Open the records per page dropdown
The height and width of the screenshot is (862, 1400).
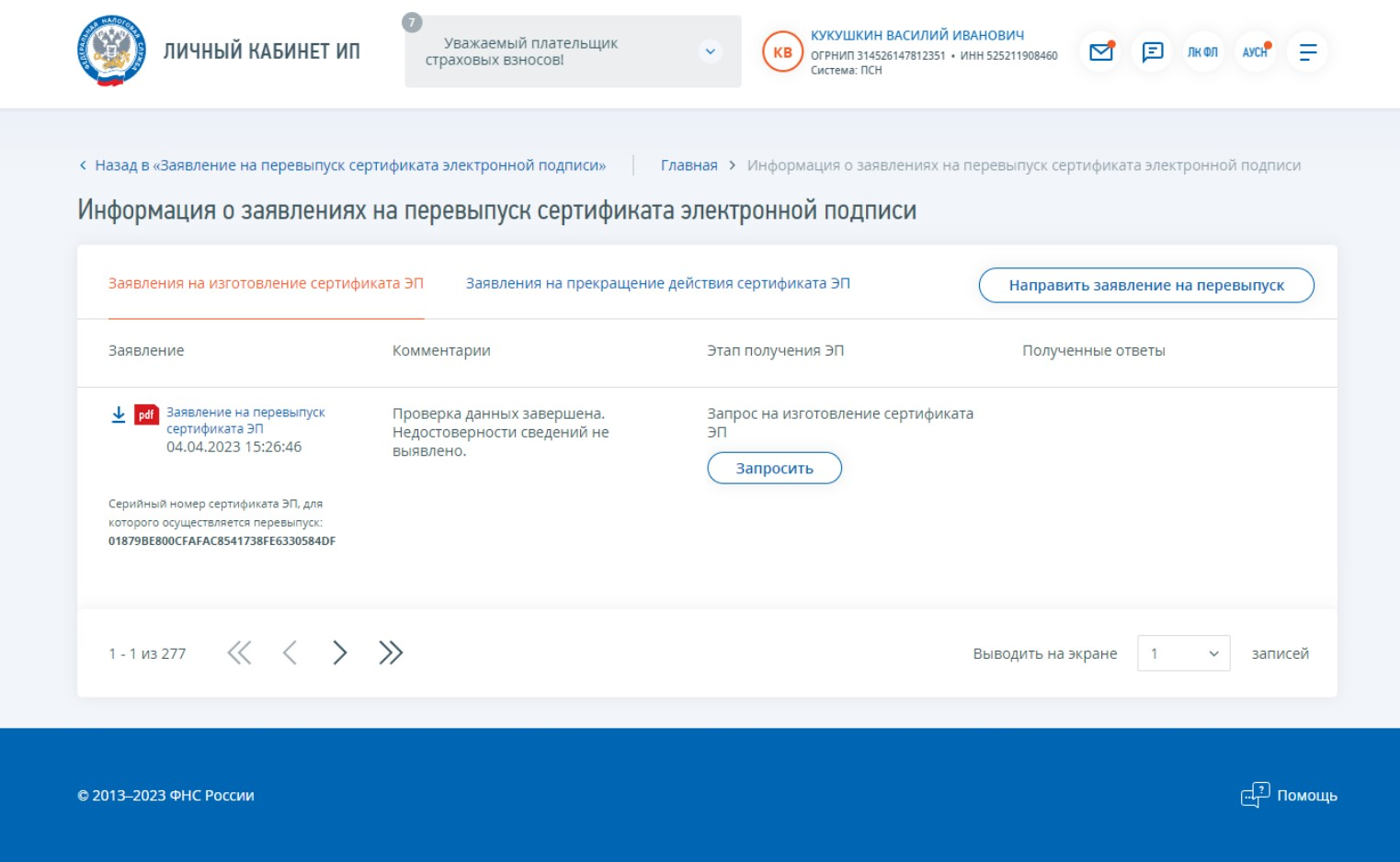[1183, 653]
